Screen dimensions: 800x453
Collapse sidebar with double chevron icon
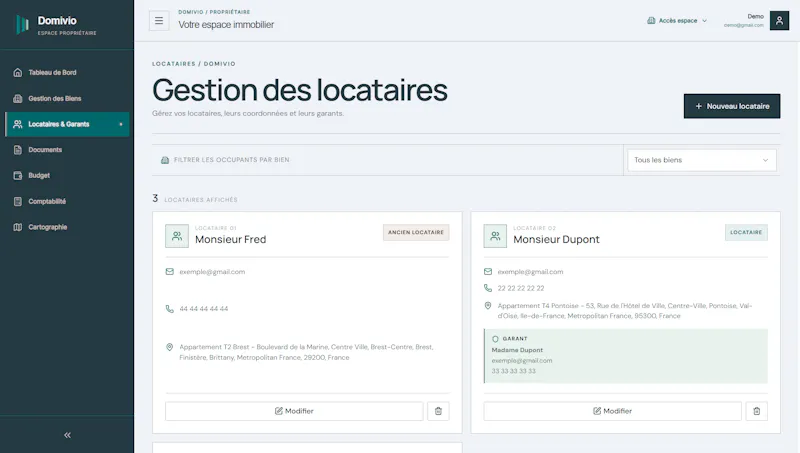click(67, 435)
